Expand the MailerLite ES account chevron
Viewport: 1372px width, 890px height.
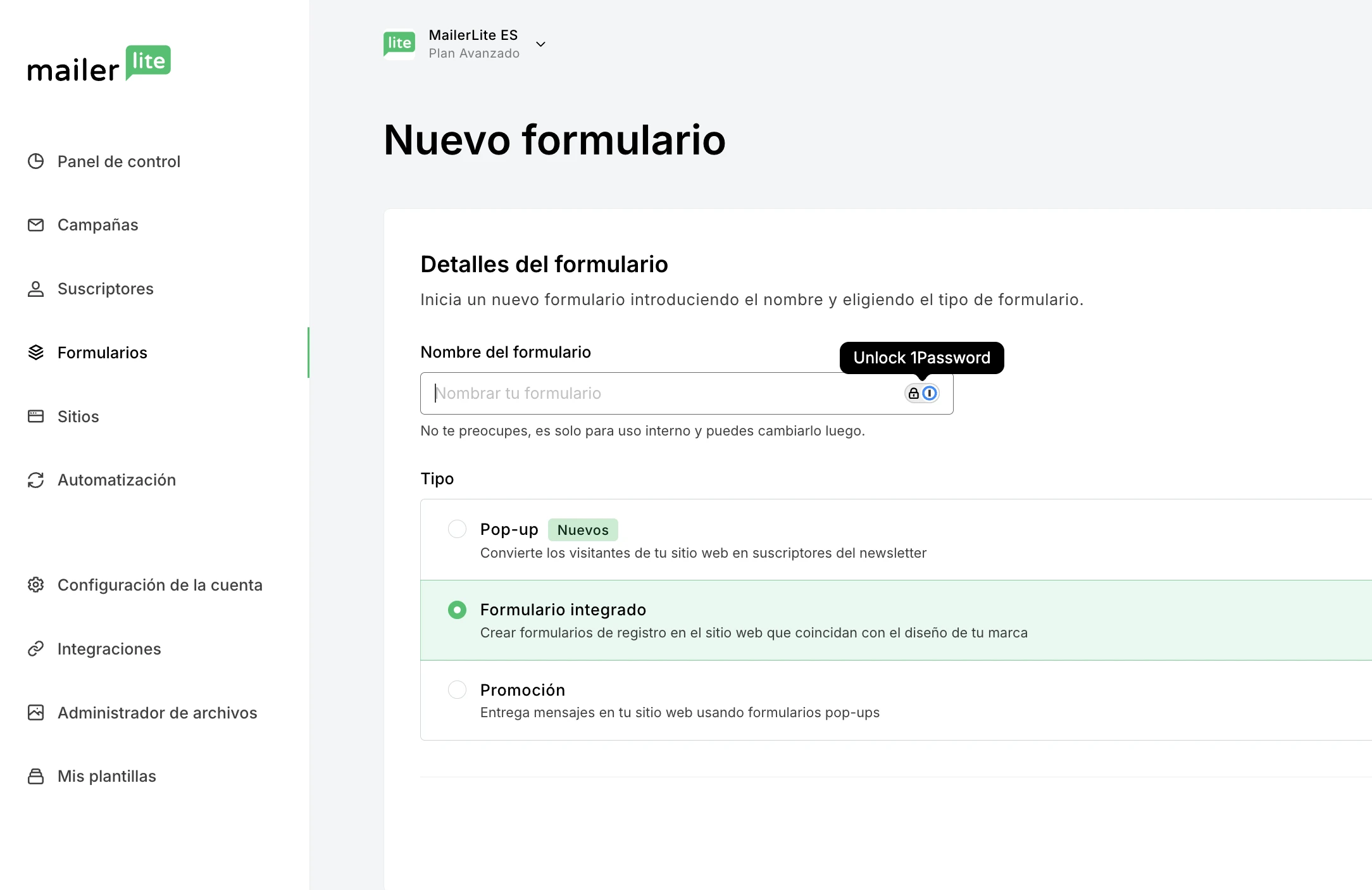click(x=540, y=44)
